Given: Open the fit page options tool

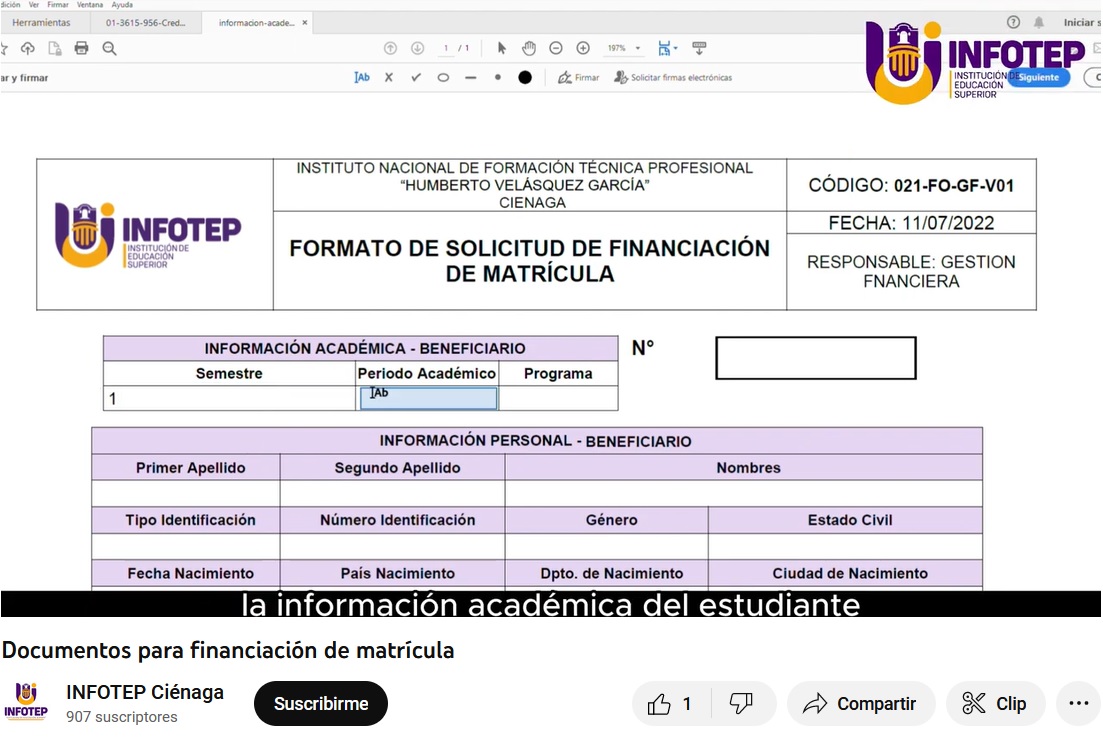Looking at the screenshot, I should (x=667, y=48).
